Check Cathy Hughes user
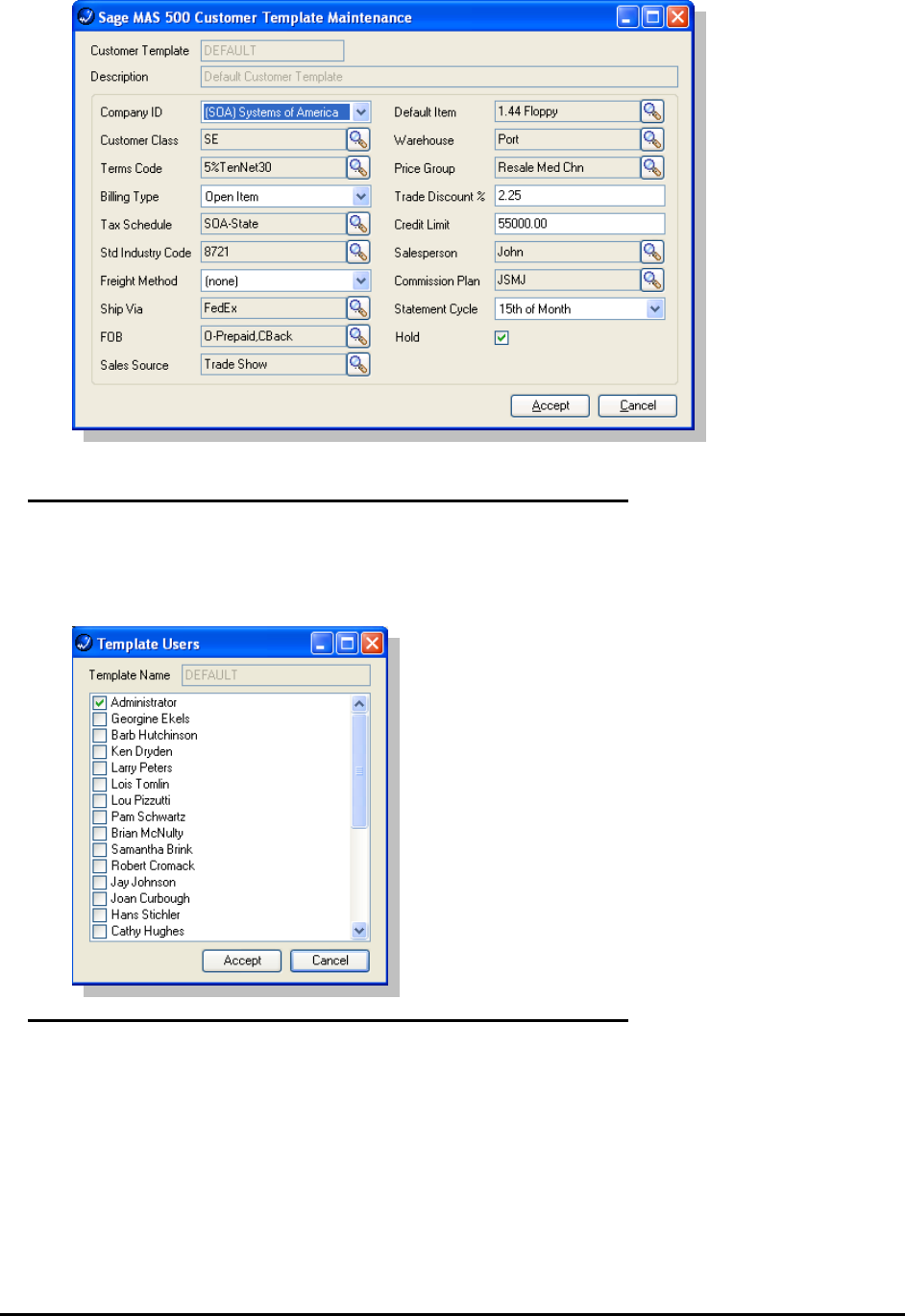905x1316 pixels. click(x=100, y=932)
